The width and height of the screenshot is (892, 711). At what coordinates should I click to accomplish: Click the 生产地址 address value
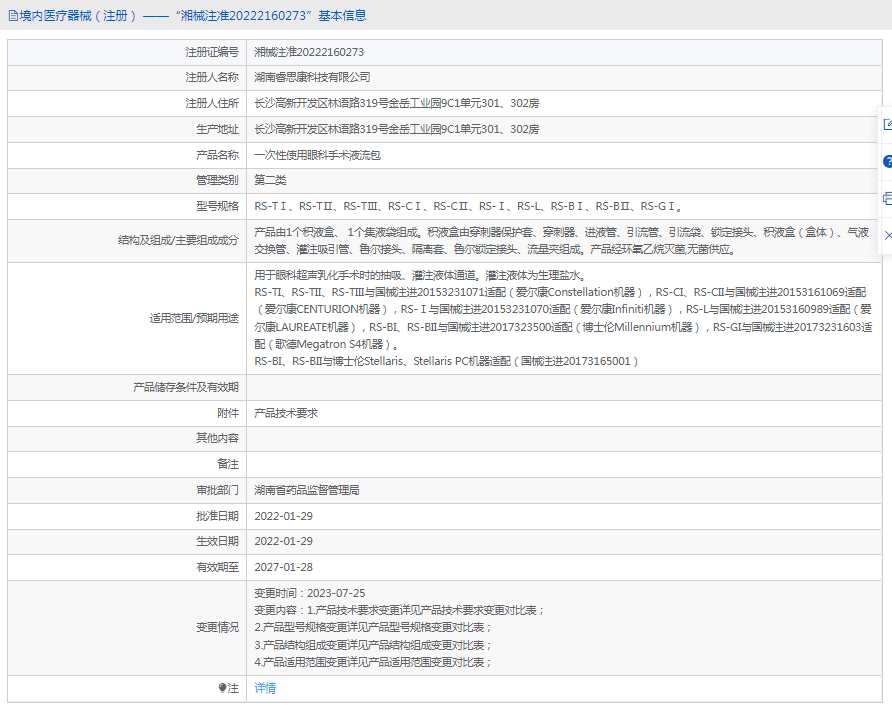point(396,129)
